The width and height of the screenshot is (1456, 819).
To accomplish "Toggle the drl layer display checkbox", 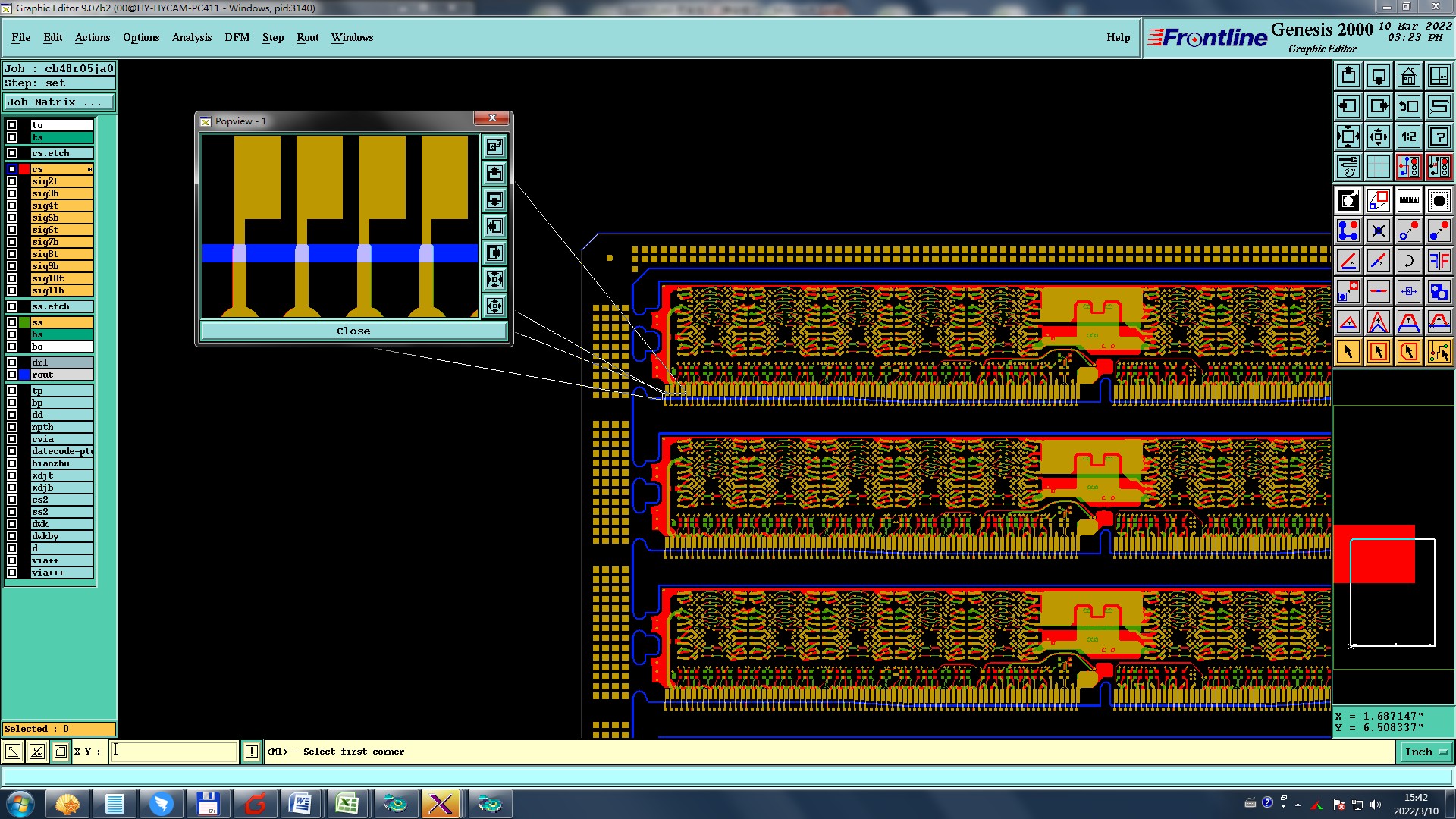I will click(12, 362).
